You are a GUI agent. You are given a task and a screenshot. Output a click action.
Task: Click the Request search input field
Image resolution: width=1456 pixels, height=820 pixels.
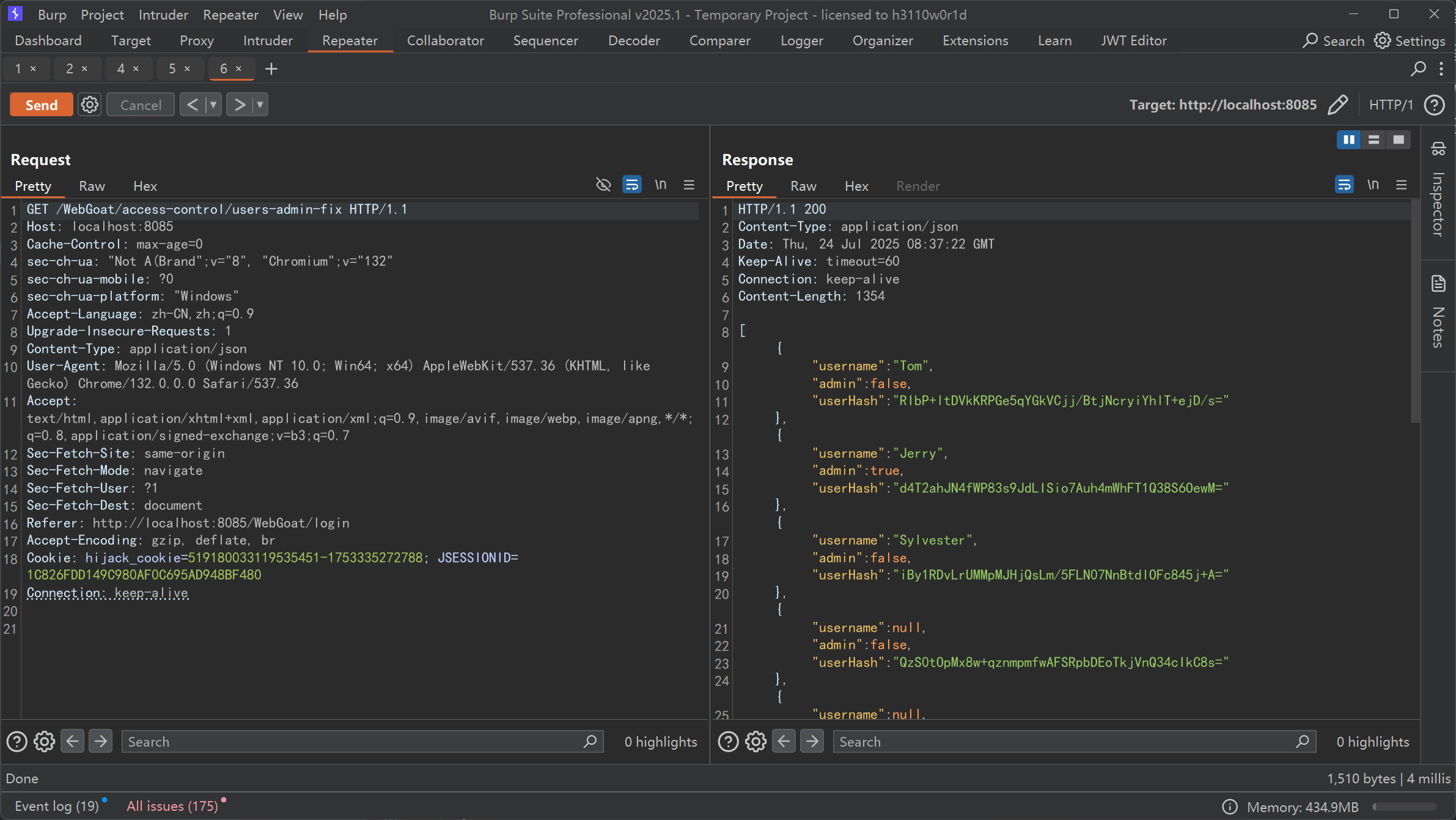[x=362, y=742]
